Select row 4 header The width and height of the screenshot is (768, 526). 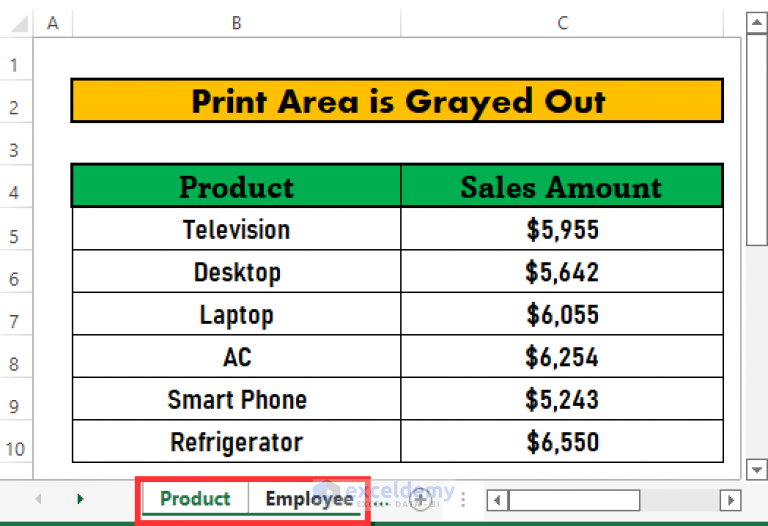tap(16, 187)
